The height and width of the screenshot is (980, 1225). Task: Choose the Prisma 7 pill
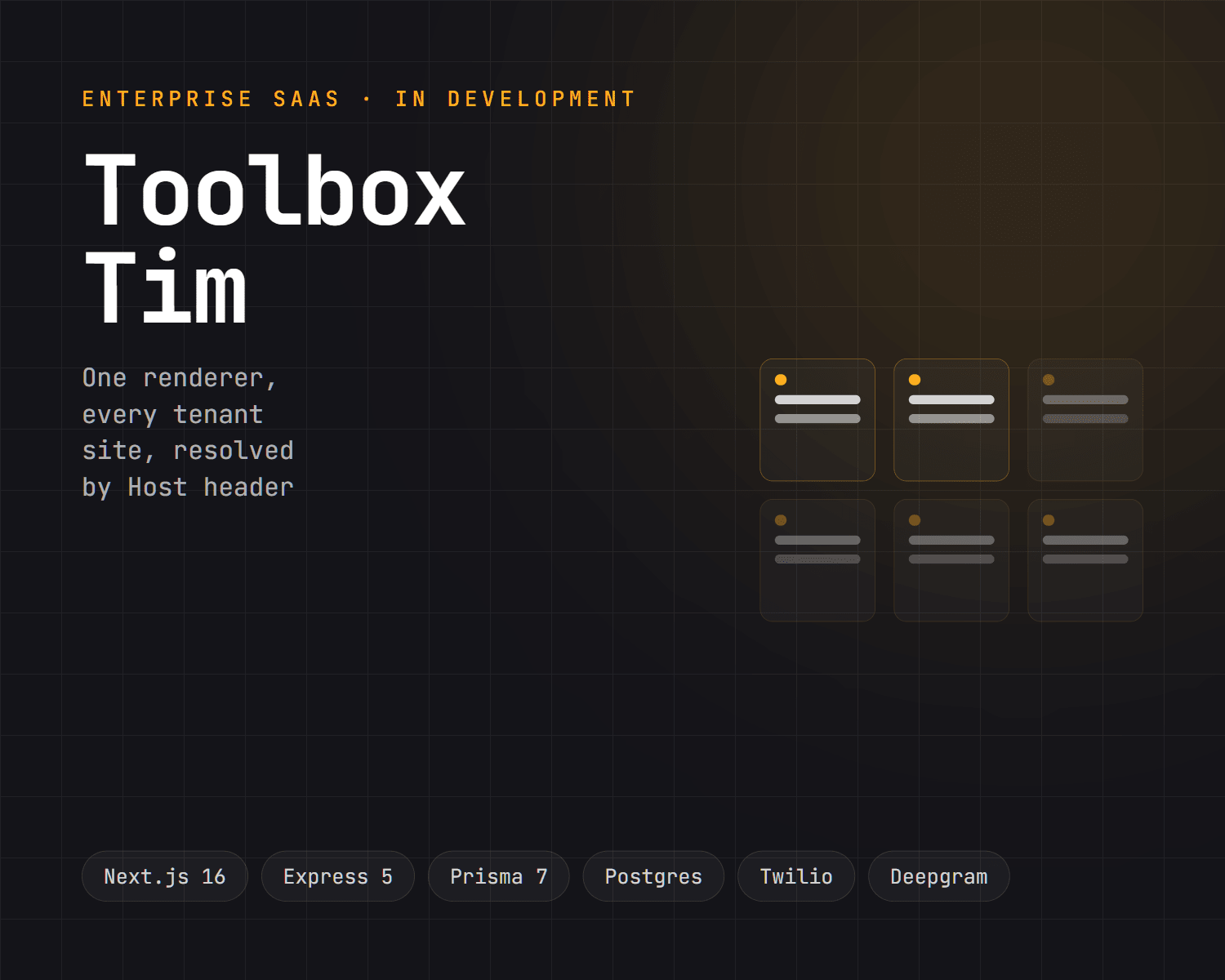498,876
